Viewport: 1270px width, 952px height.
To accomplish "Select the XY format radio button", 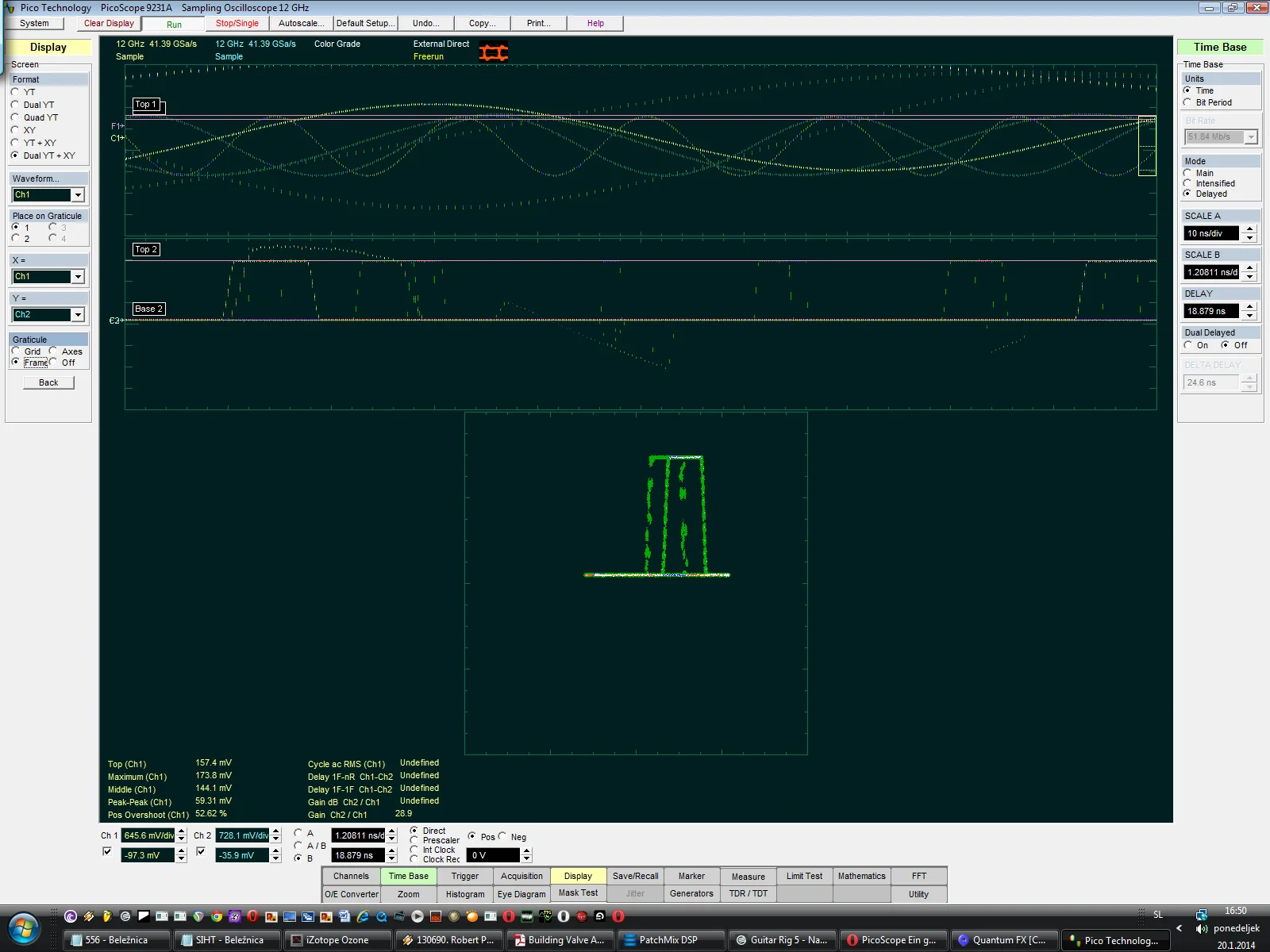I will coord(15,130).
